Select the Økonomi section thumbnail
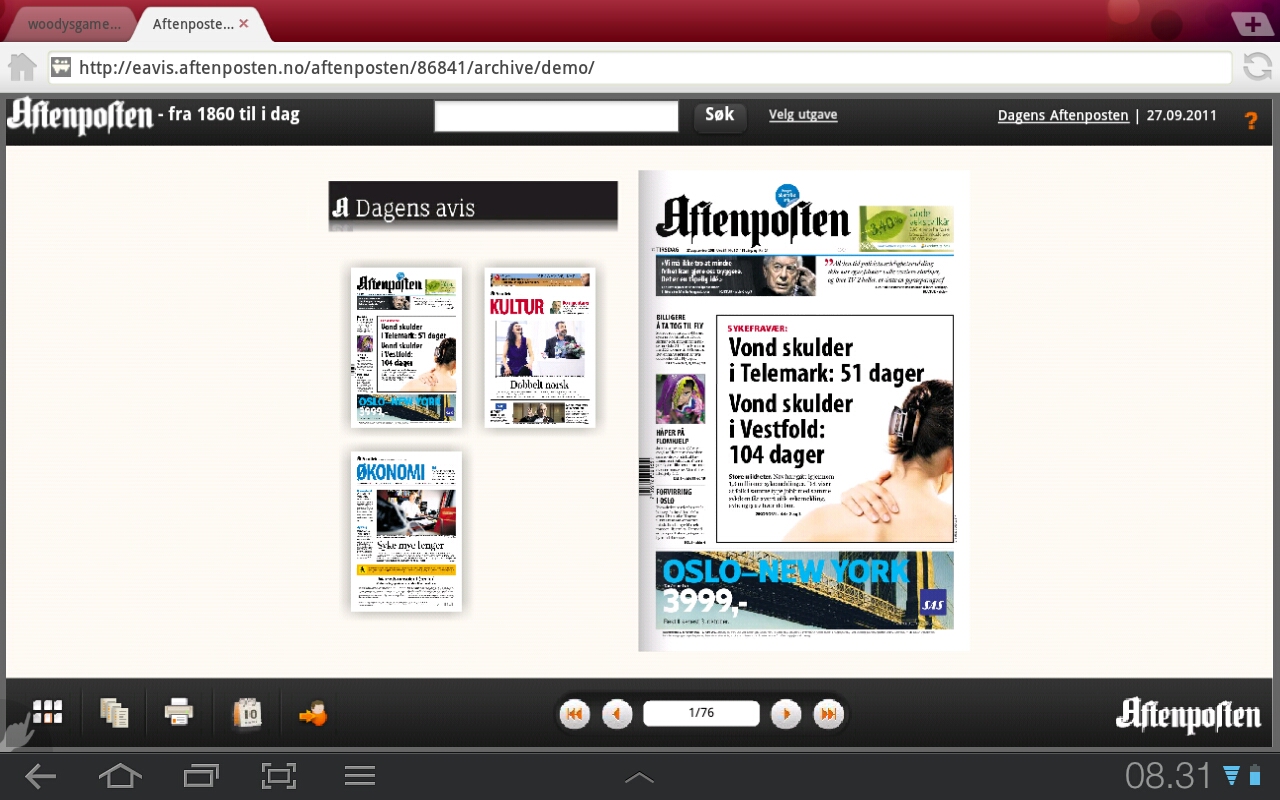Viewport: 1280px width, 800px height. (406, 531)
